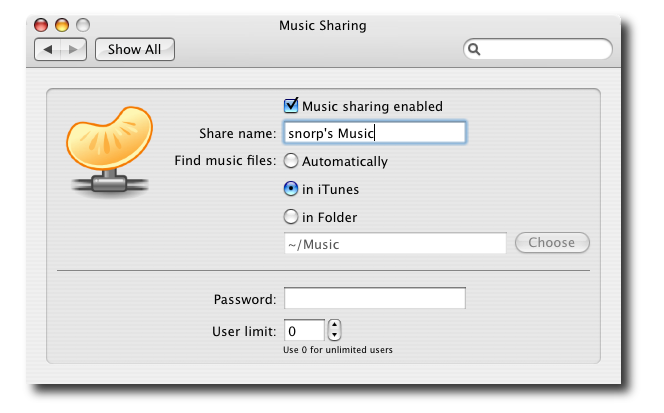Click the 'Password:' label
Screen dimensions: 664x413
245,299
